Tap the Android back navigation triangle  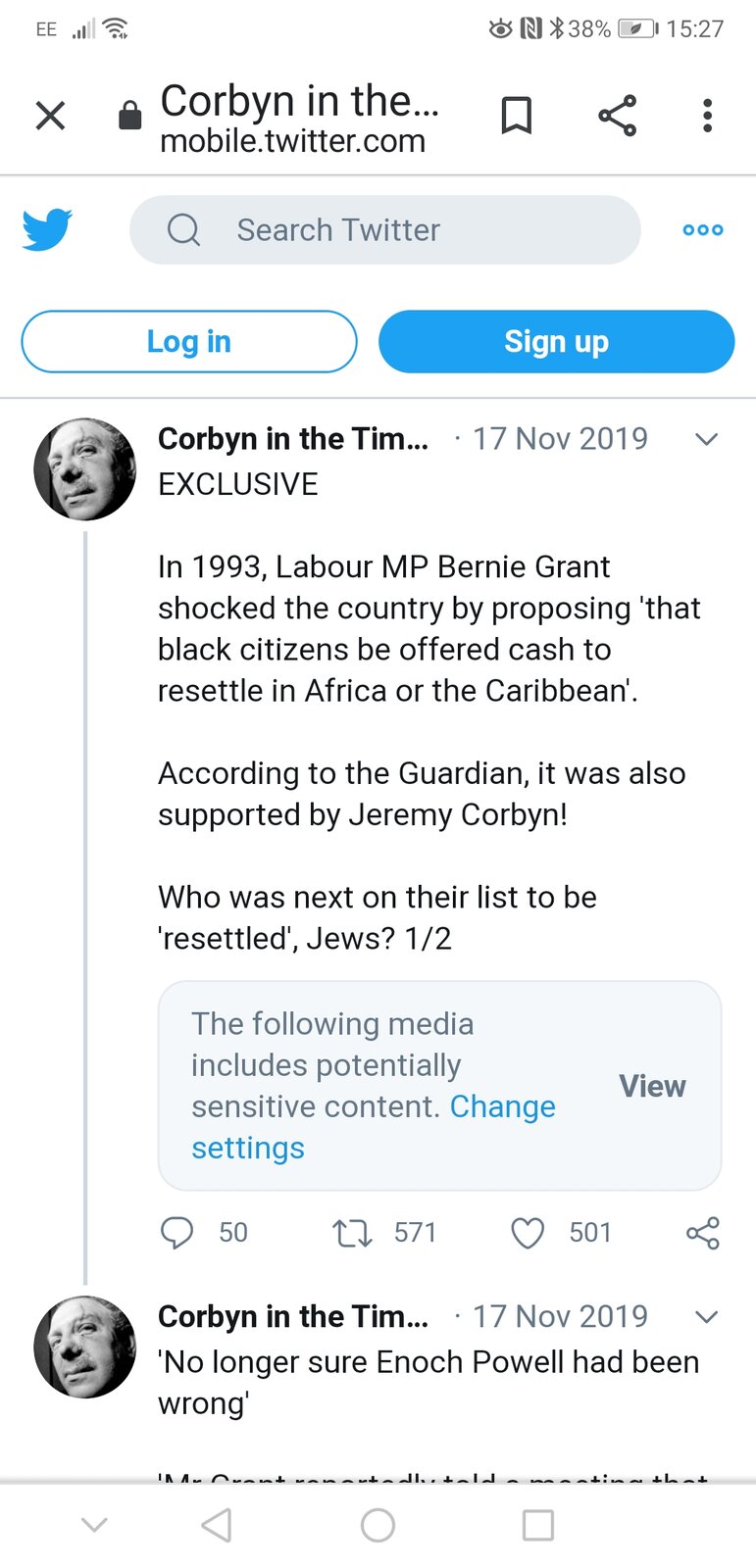tap(217, 1525)
